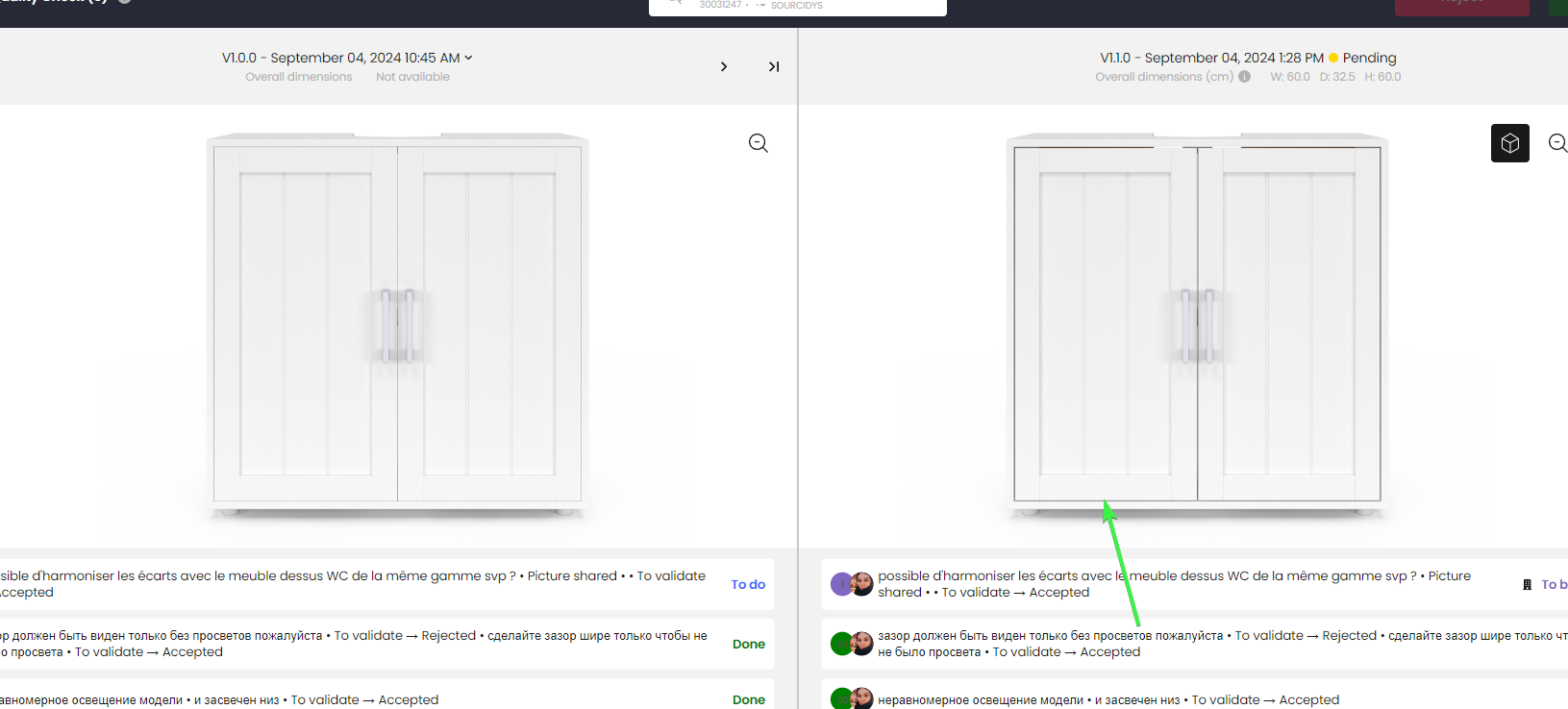Screen dimensions: 1568x709
Task: Show info about Overall dimensions (cm)
Action: (x=1245, y=77)
